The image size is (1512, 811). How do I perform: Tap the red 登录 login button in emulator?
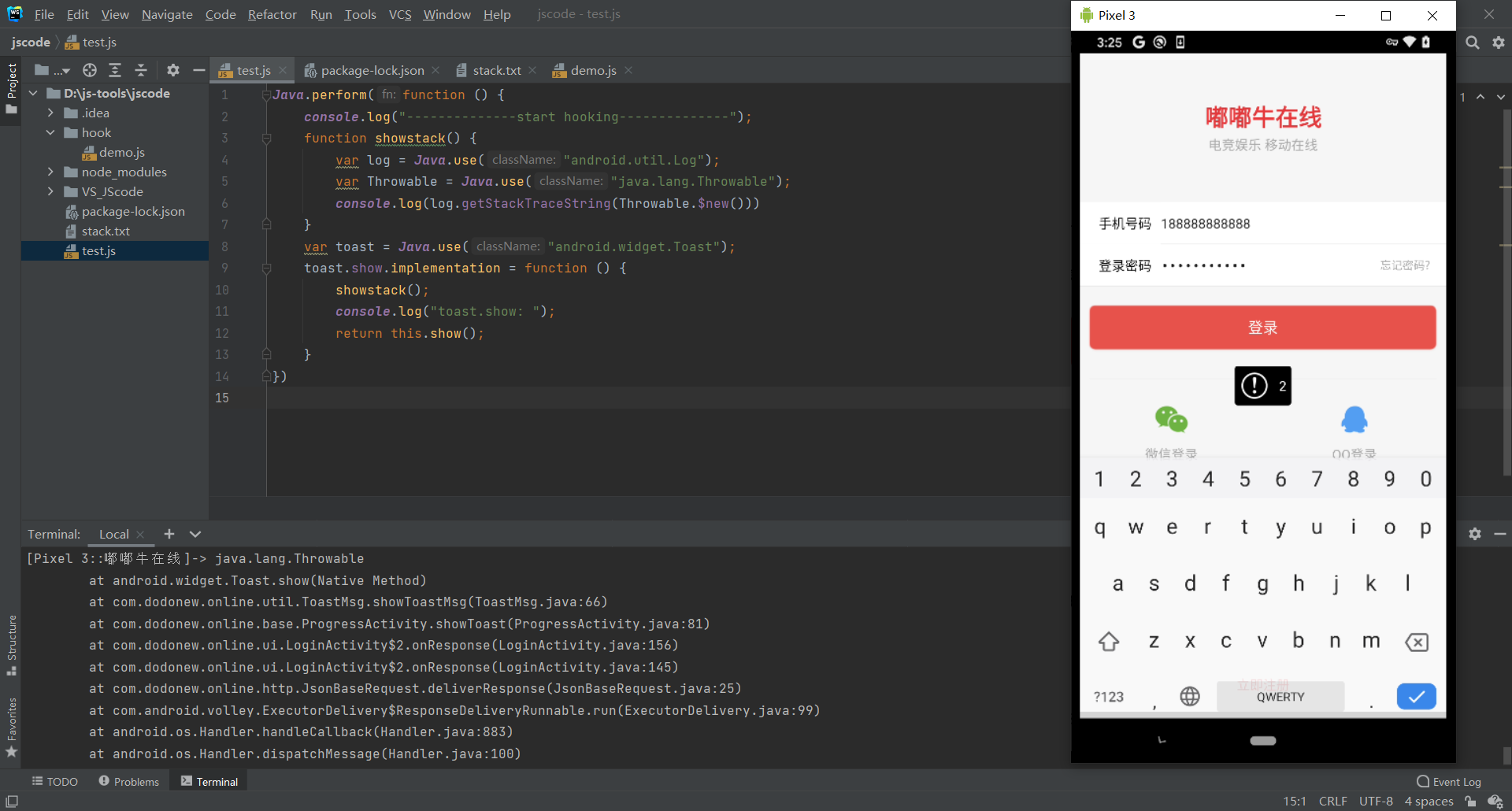[1262, 328]
